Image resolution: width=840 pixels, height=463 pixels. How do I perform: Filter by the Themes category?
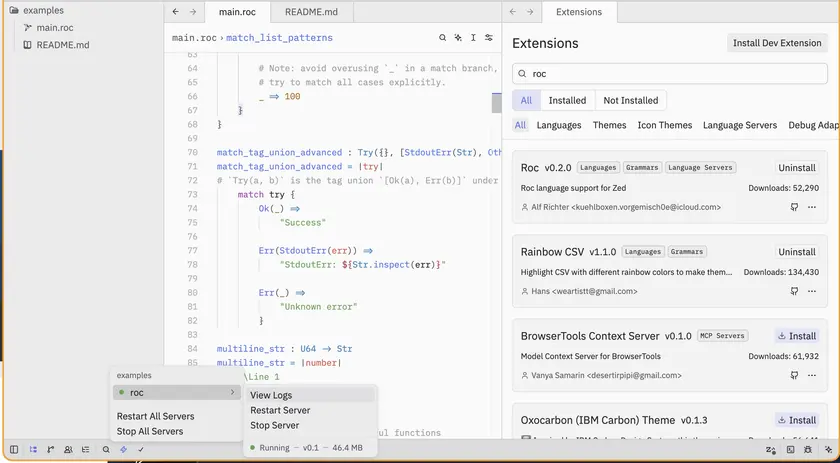point(609,125)
